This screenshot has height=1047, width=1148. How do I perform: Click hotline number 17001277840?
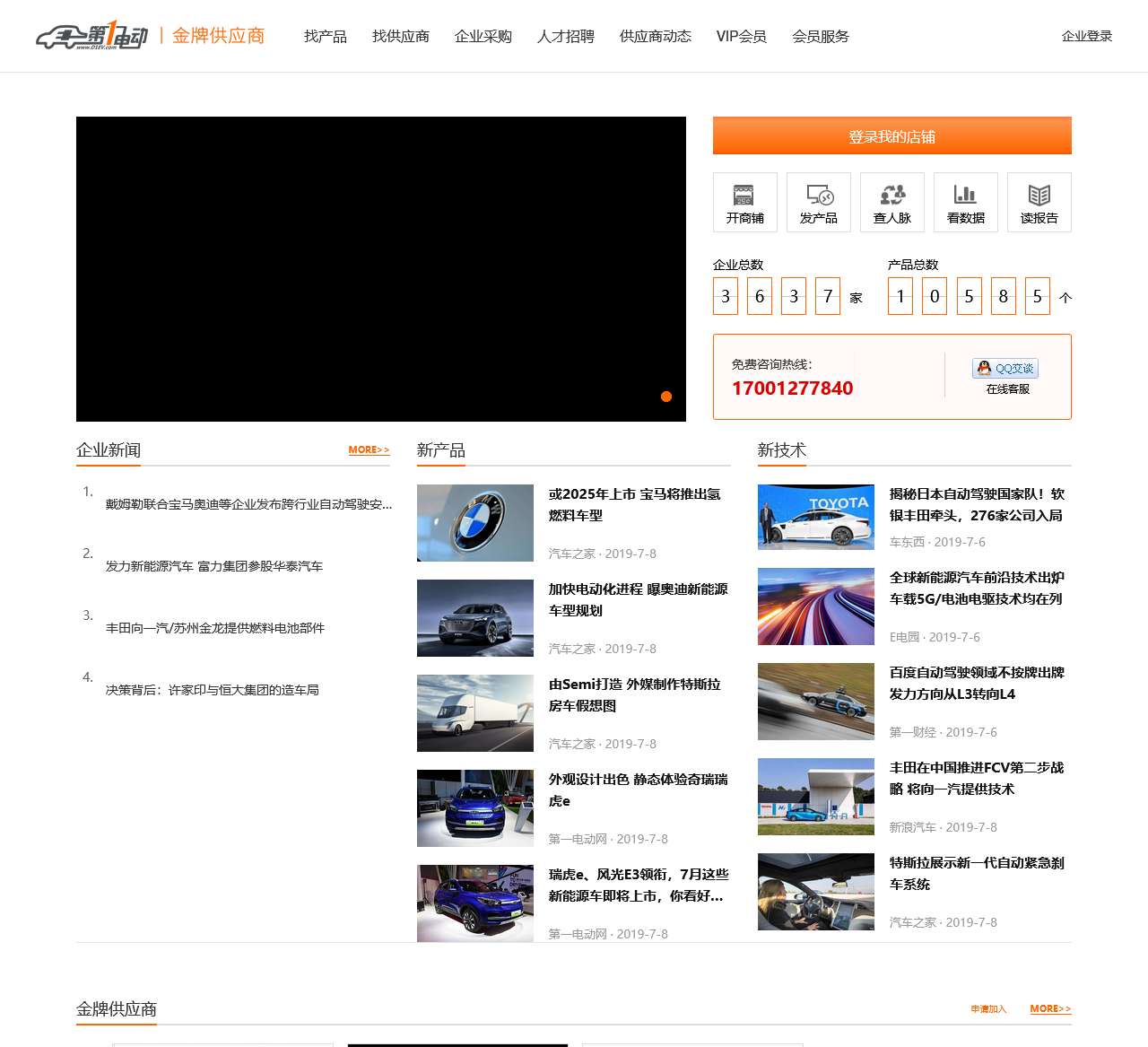[x=793, y=388]
